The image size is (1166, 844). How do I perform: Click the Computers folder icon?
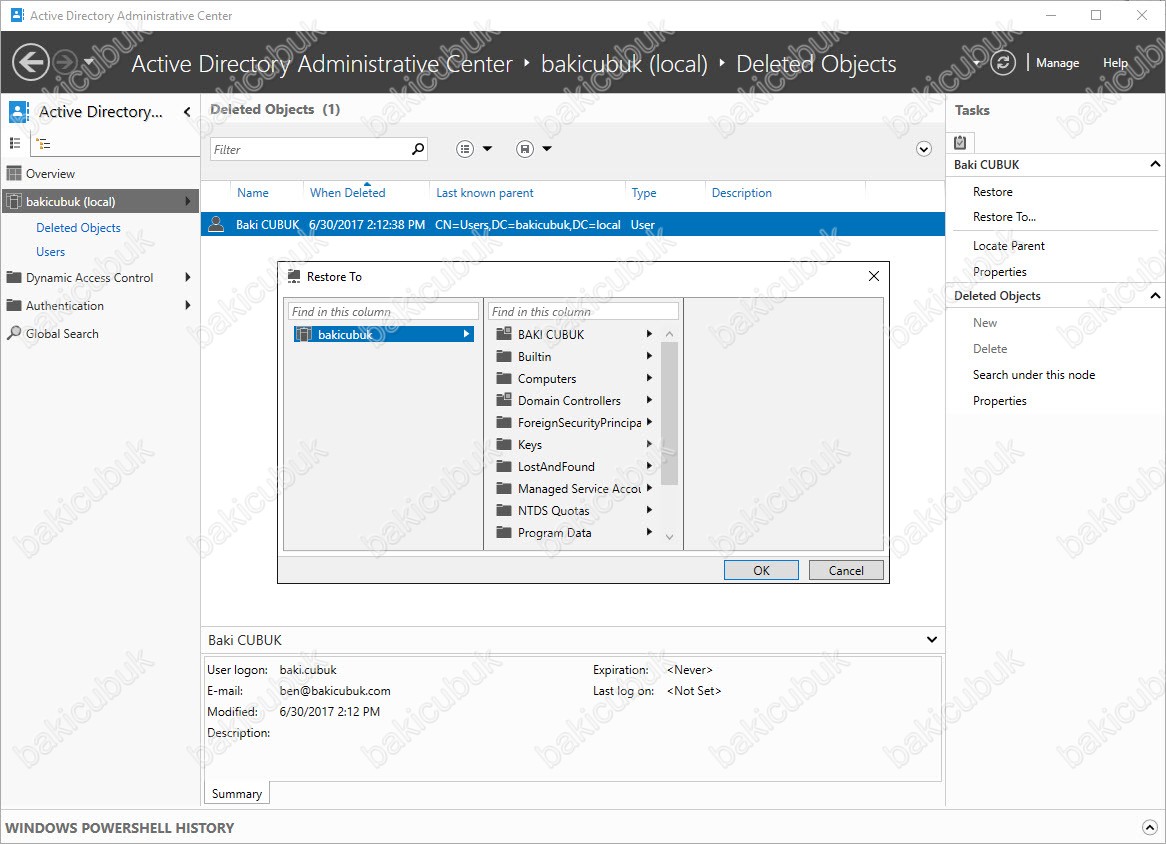tap(504, 378)
